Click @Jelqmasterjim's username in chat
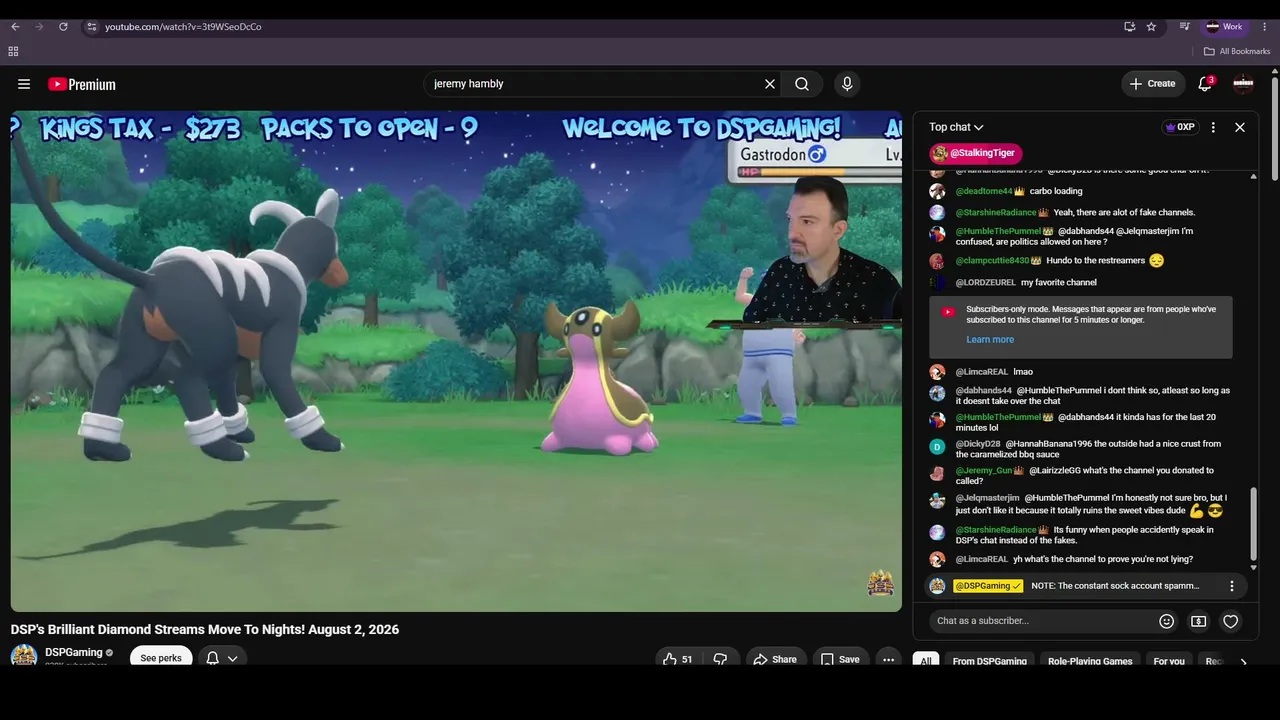Image resolution: width=1280 pixels, height=720 pixels. pyautogui.click(x=987, y=498)
